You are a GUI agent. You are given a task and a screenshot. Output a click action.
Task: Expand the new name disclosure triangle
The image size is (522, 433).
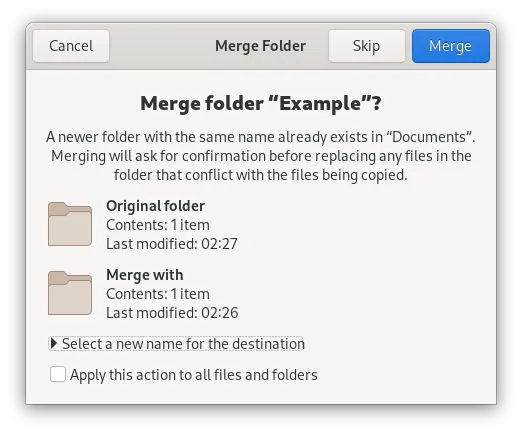point(54,343)
